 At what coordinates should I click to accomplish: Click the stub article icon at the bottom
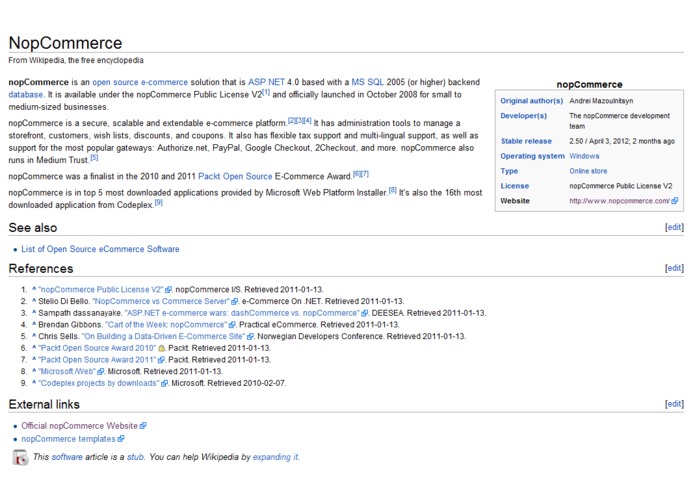tap(20, 457)
